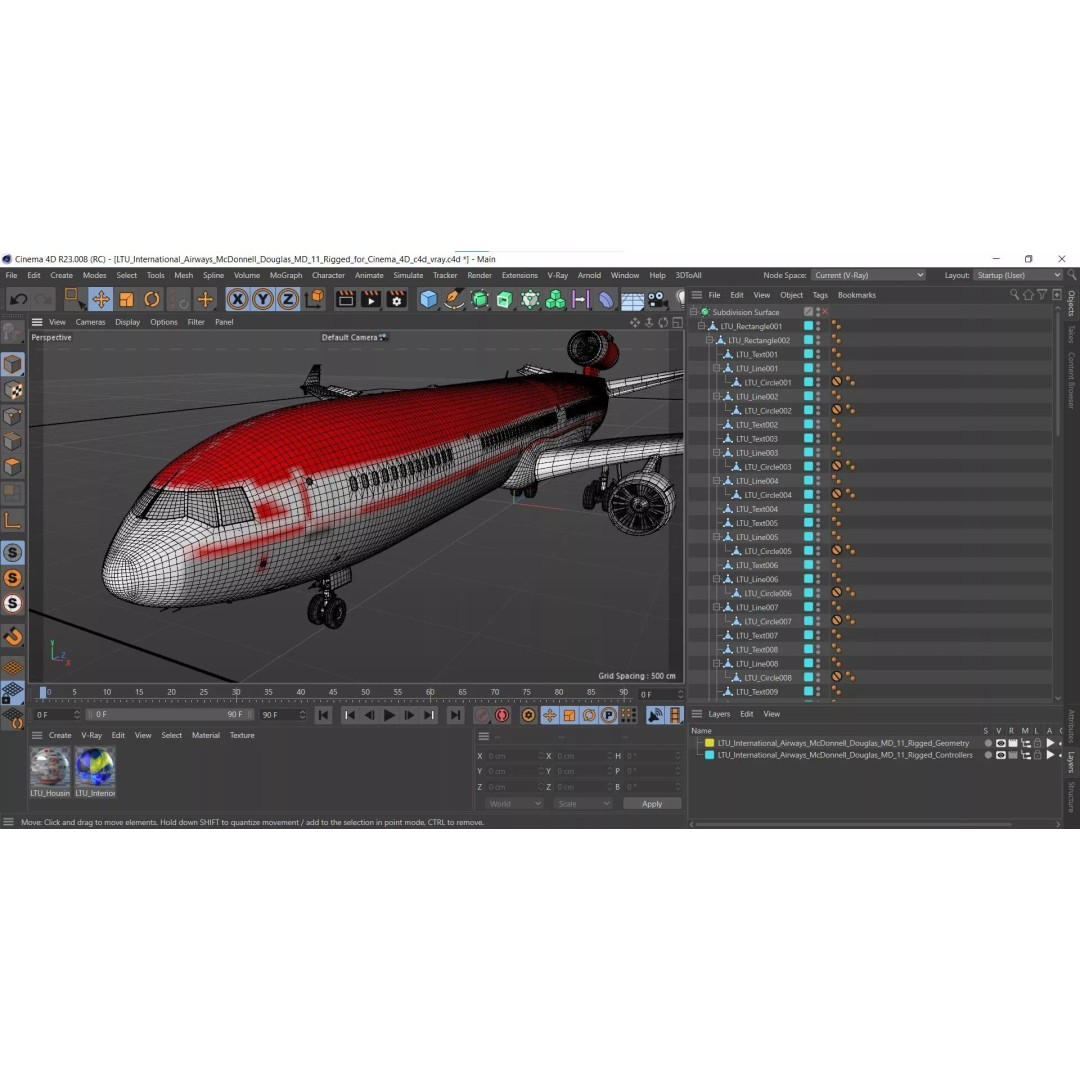
Task: Click the search icon in Object Manager
Action: pyautogui.click(x=1014, y=295)
